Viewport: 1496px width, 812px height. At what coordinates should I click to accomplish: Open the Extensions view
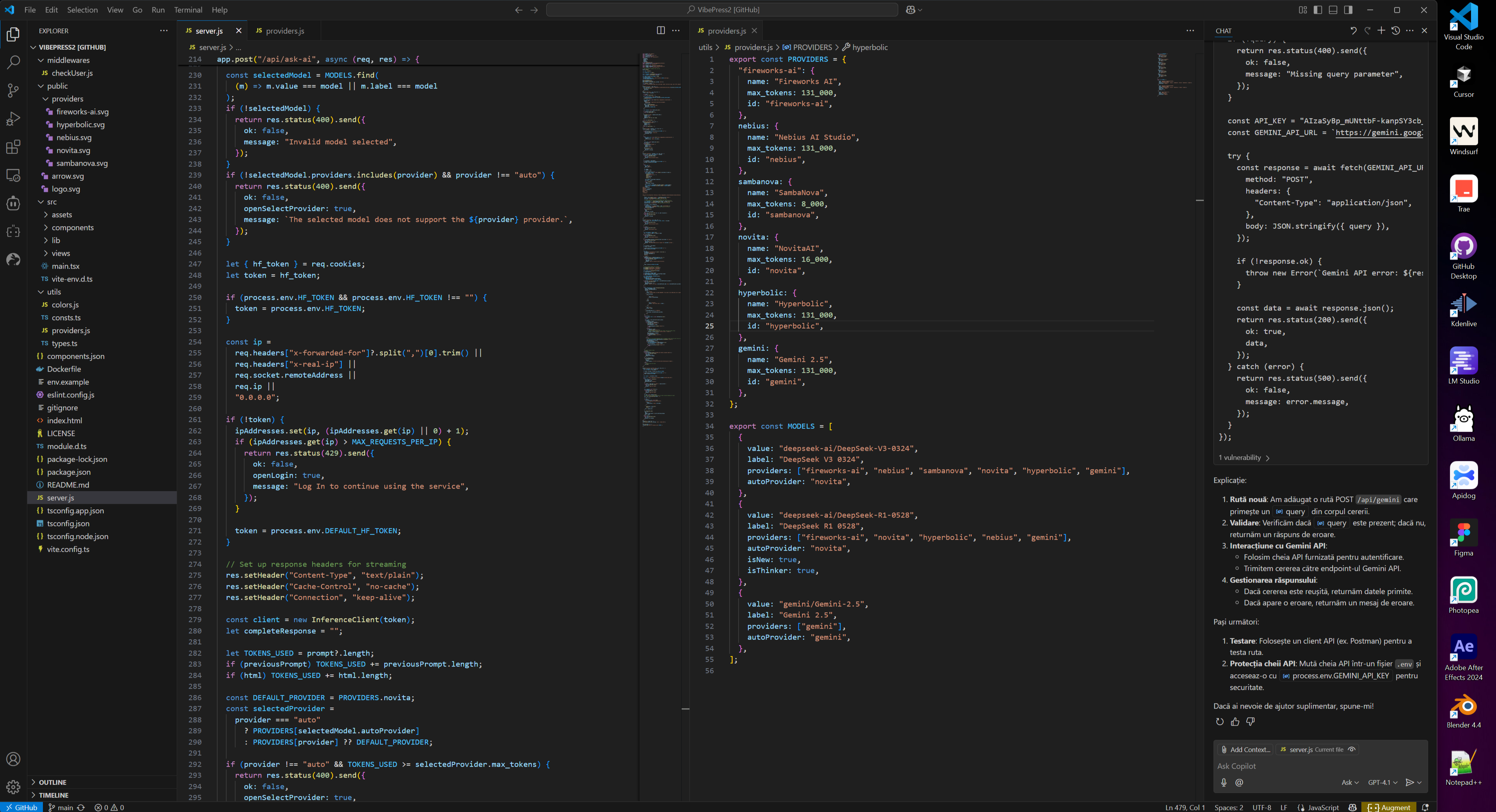point(13,147)
